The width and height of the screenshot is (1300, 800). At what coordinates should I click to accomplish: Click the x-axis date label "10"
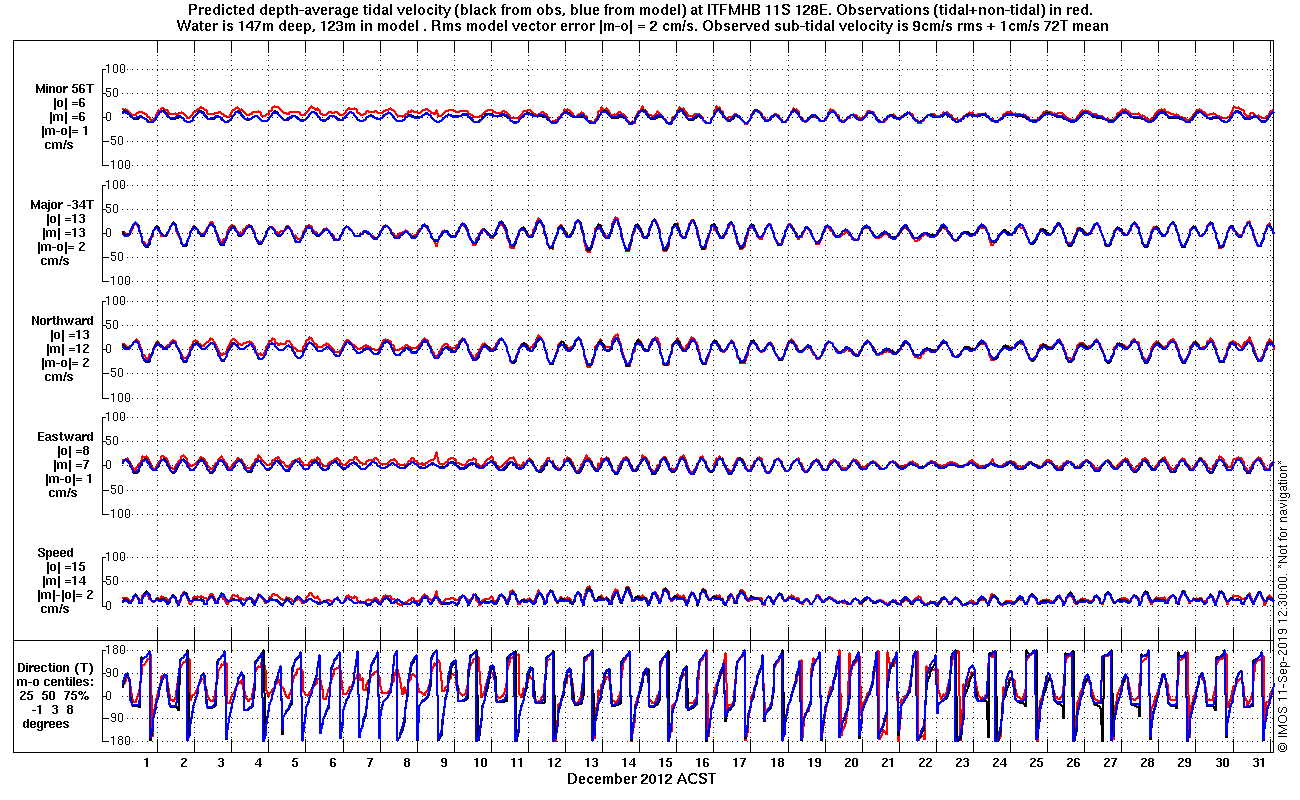pos(480,762)
